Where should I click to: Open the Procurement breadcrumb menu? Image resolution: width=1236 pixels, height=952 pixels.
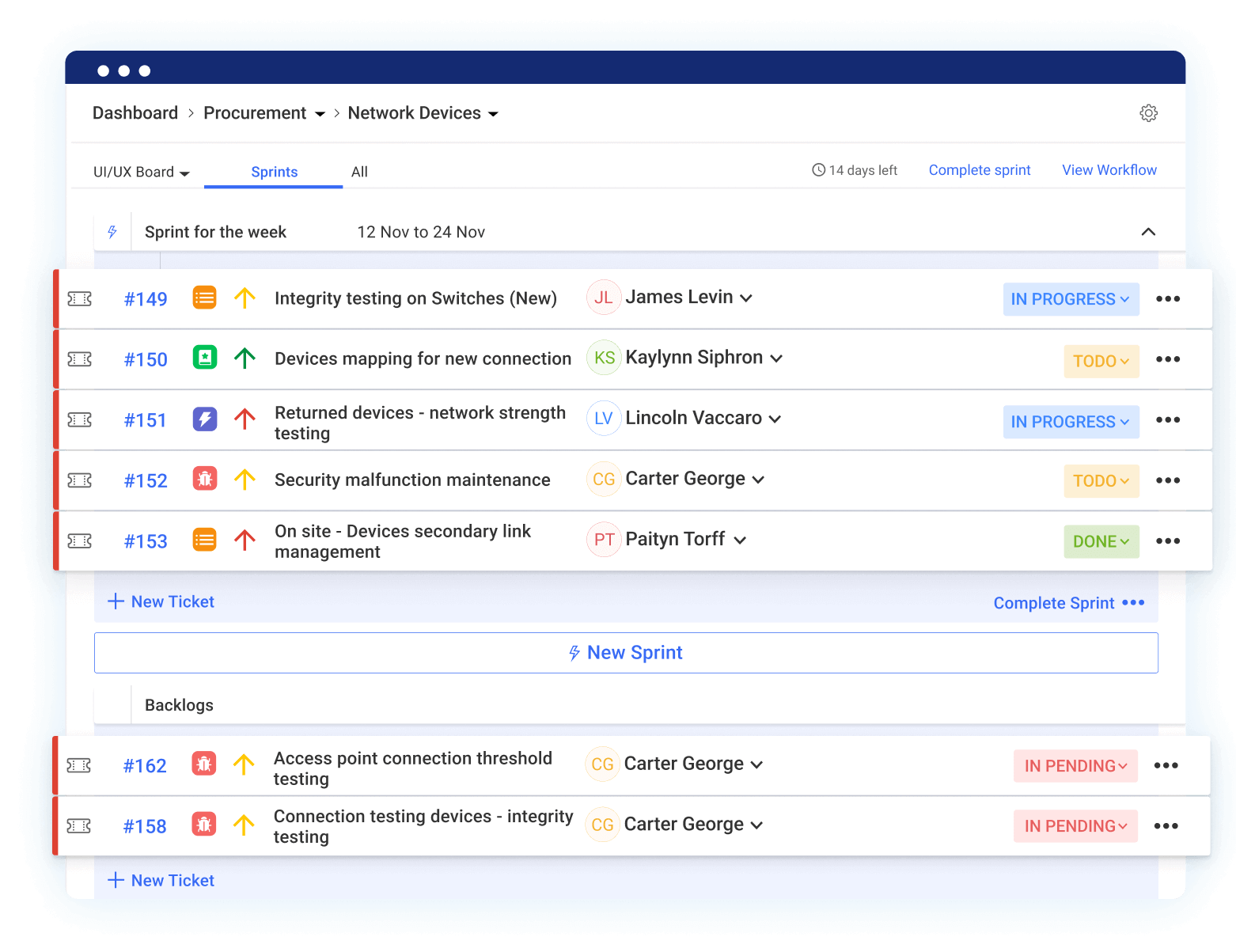pos(264,113)
